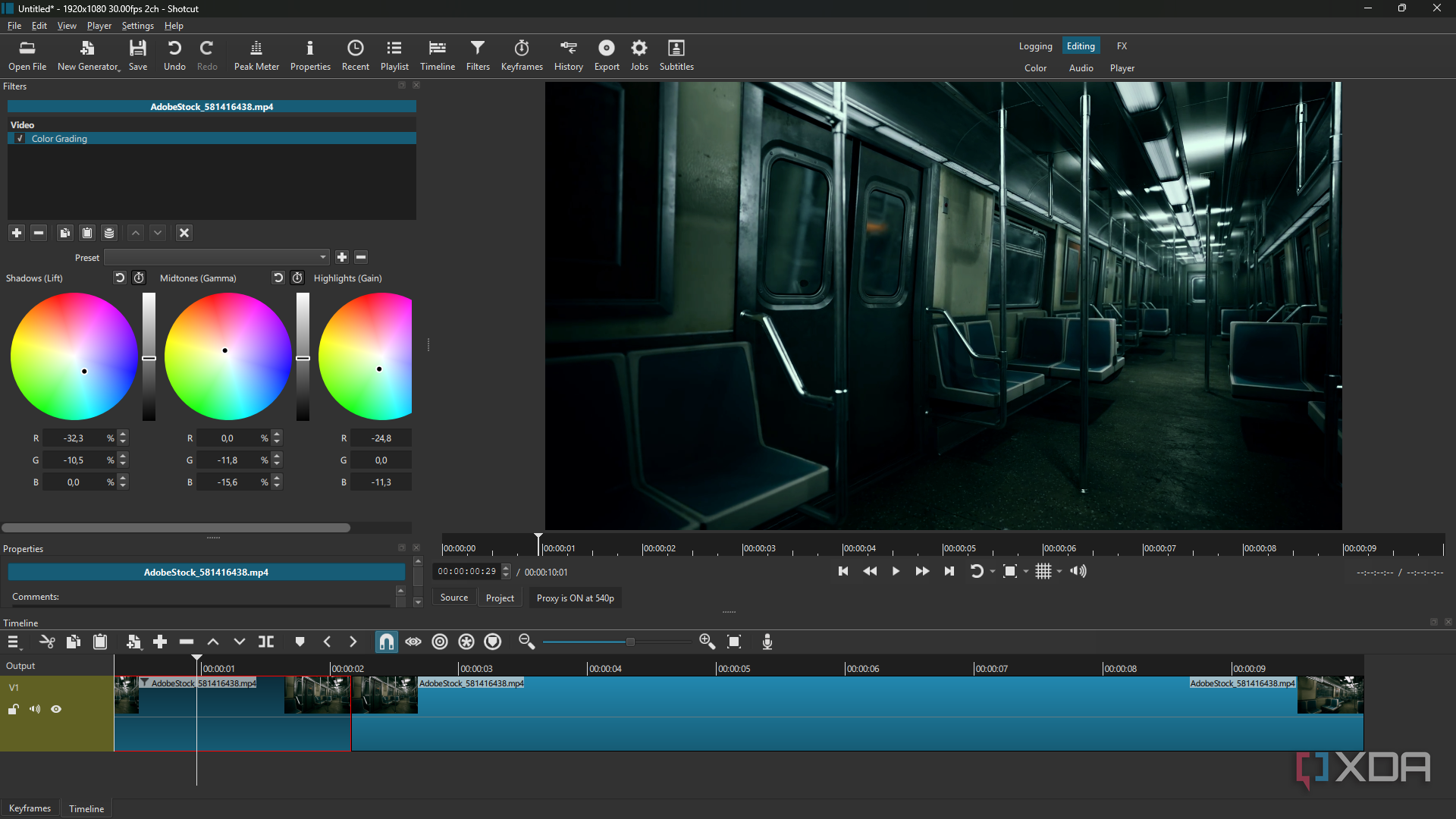Open the Preset dropdown

pyautogui.click(x=217, y=257)
